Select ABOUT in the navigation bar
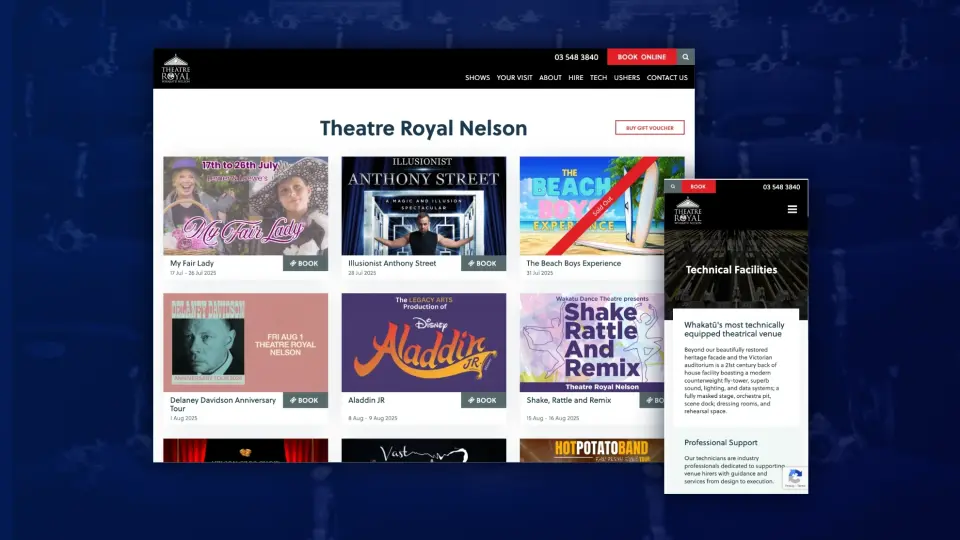Screen dimensions: 960x540 click(550, 78)
